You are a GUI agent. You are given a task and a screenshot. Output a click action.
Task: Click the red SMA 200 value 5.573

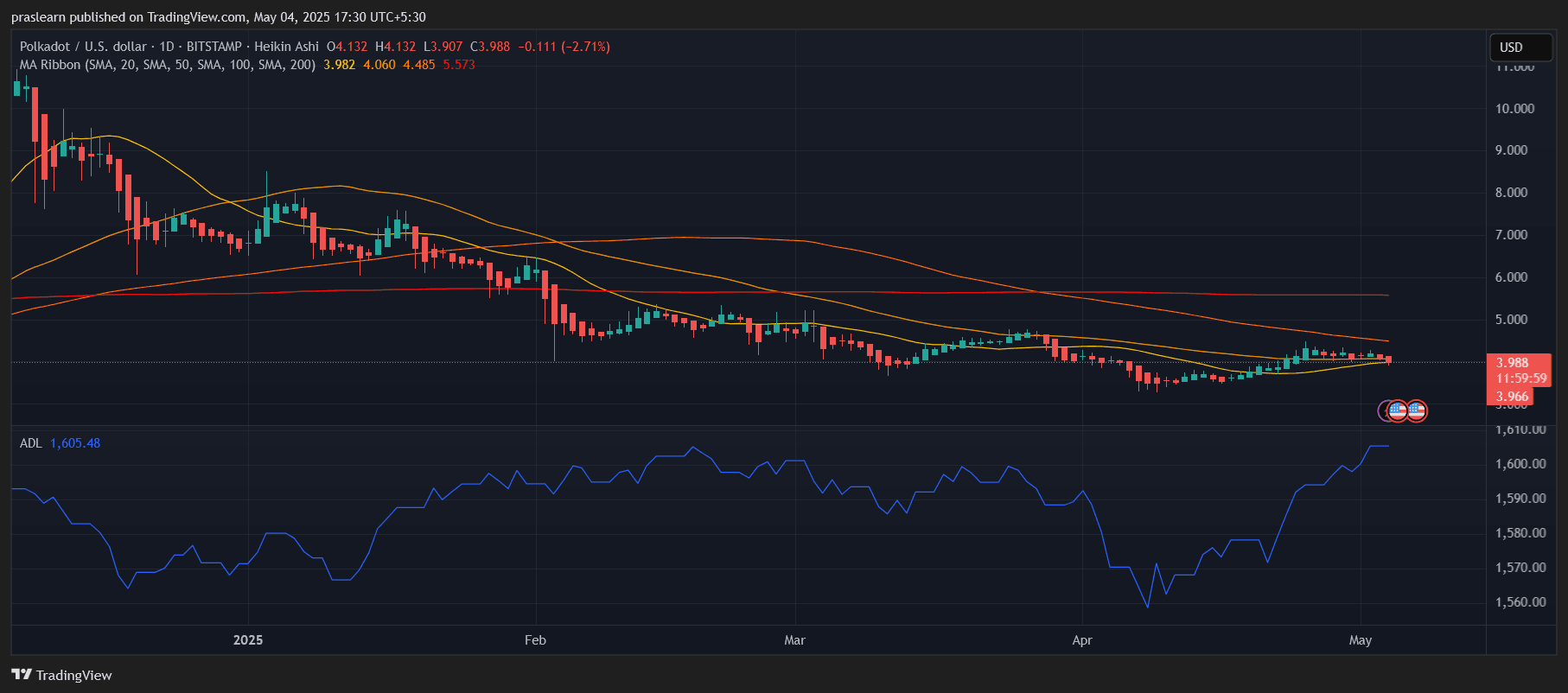(459, 65)
